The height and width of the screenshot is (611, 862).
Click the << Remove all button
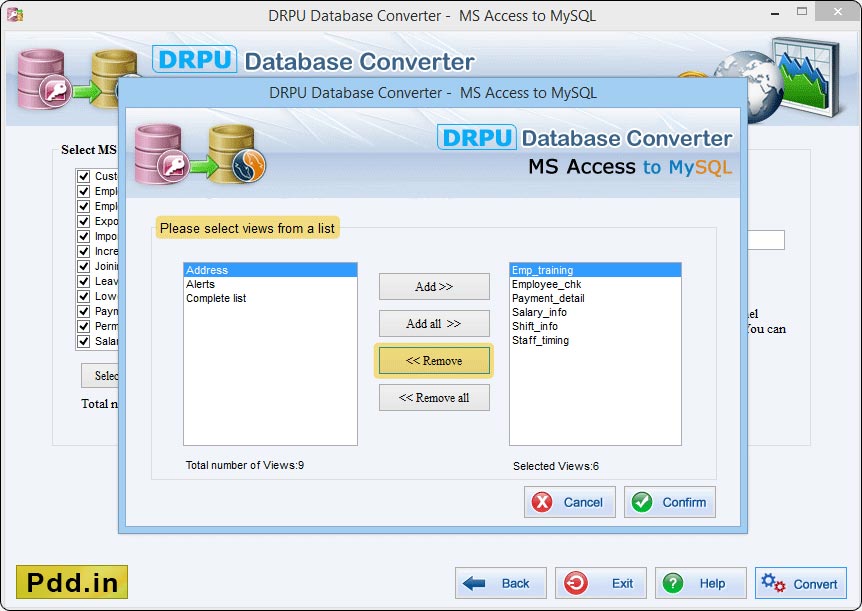(x=434, y=398)
